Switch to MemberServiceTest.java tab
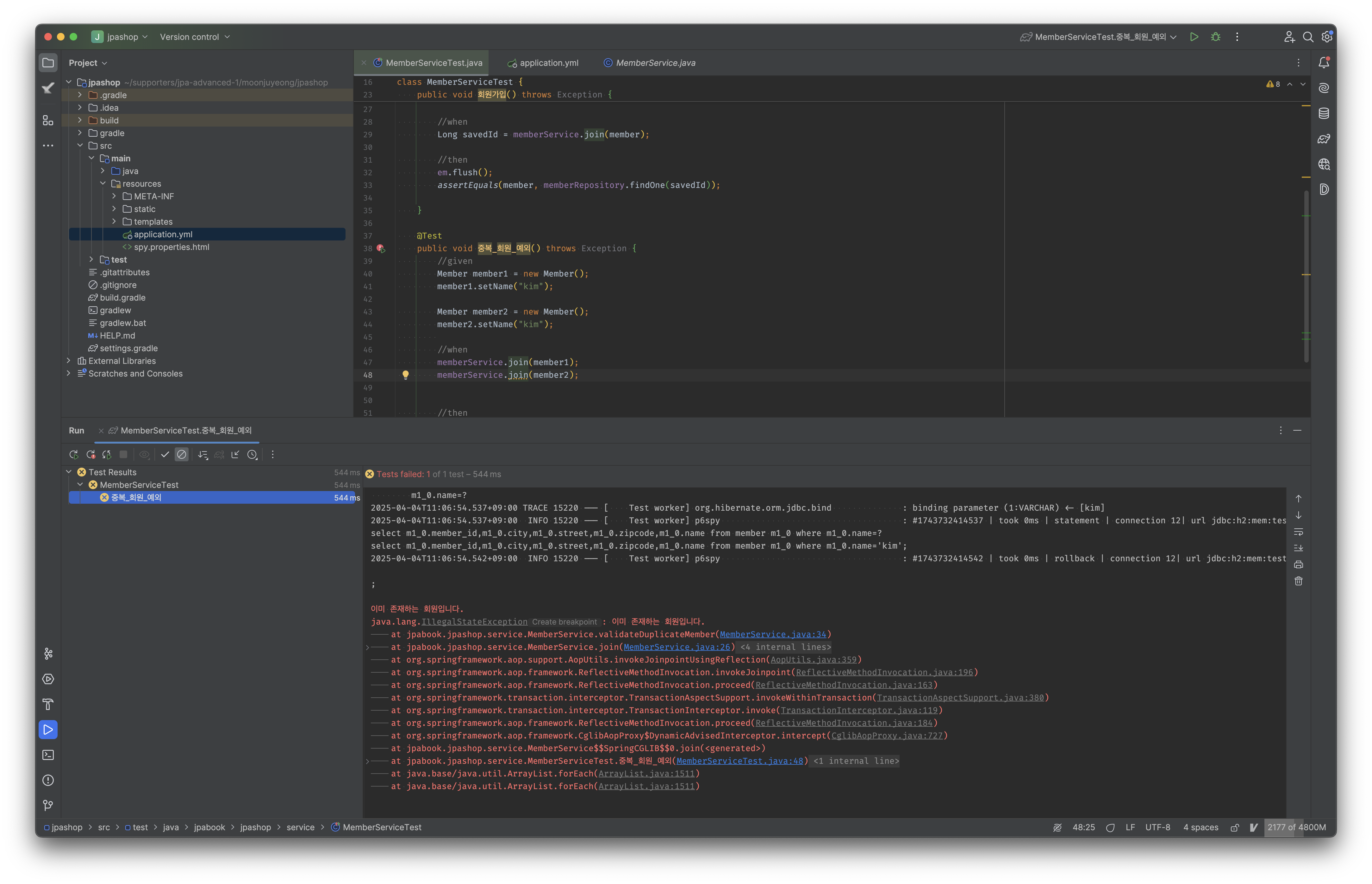 click(x=428, y=63)
